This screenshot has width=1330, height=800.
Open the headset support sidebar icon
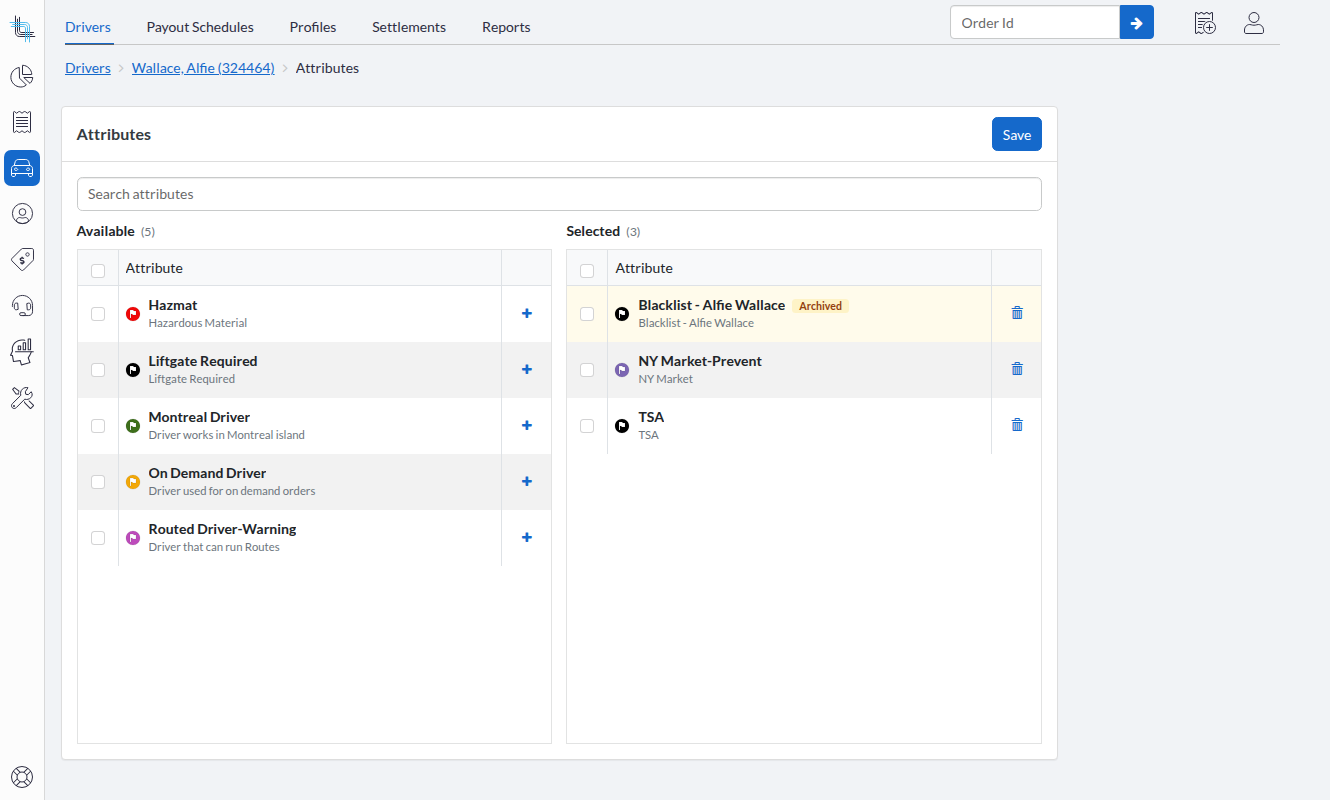tap(22, 306)
